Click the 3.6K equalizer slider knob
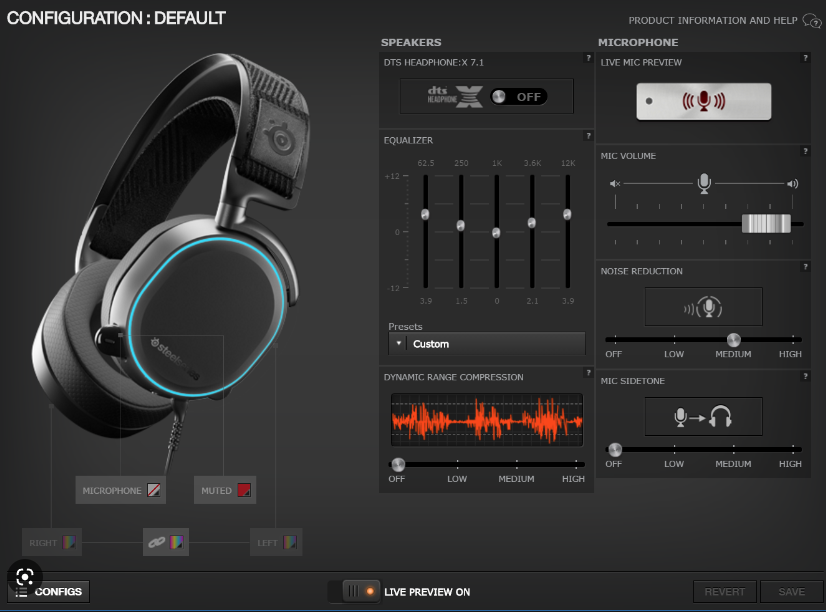This screenshot has width=826, height=612. [532, 223]
